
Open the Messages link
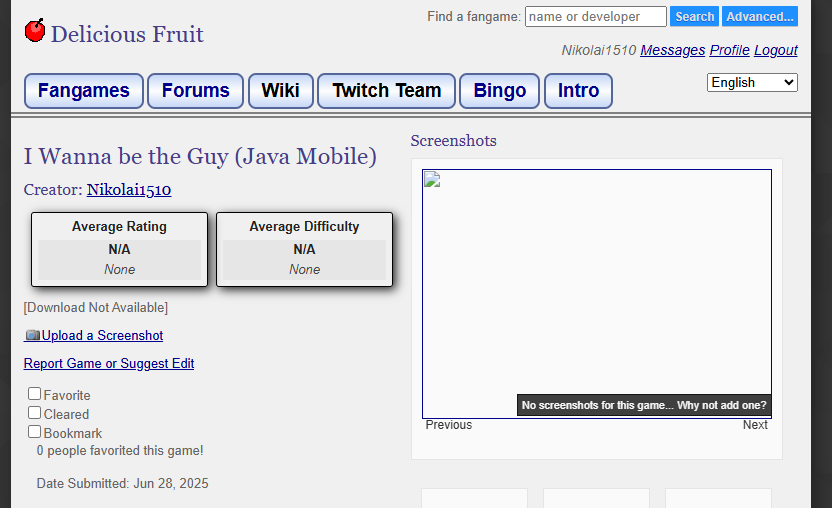point(672,50)
